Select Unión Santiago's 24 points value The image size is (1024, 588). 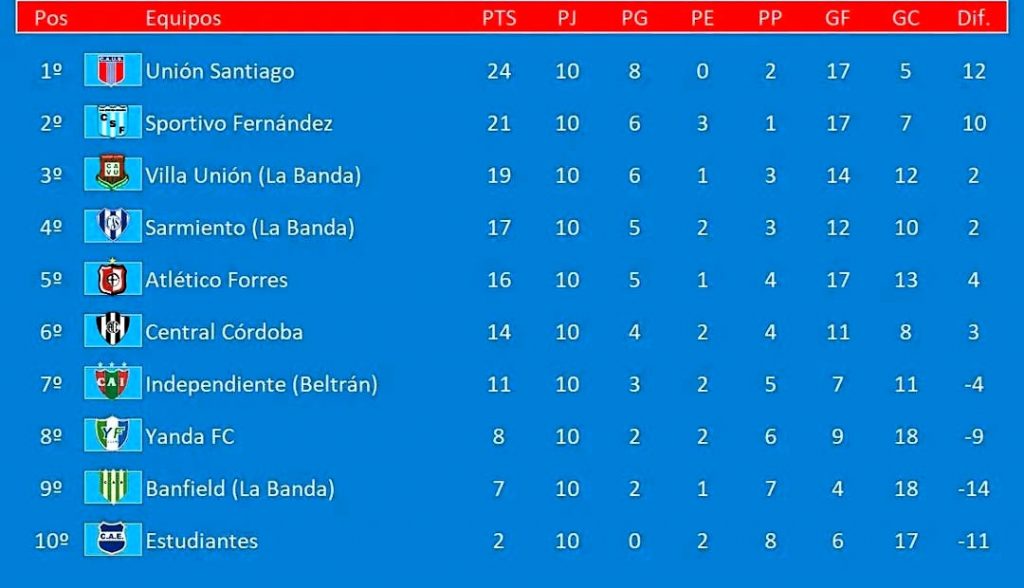coord(499,71)
